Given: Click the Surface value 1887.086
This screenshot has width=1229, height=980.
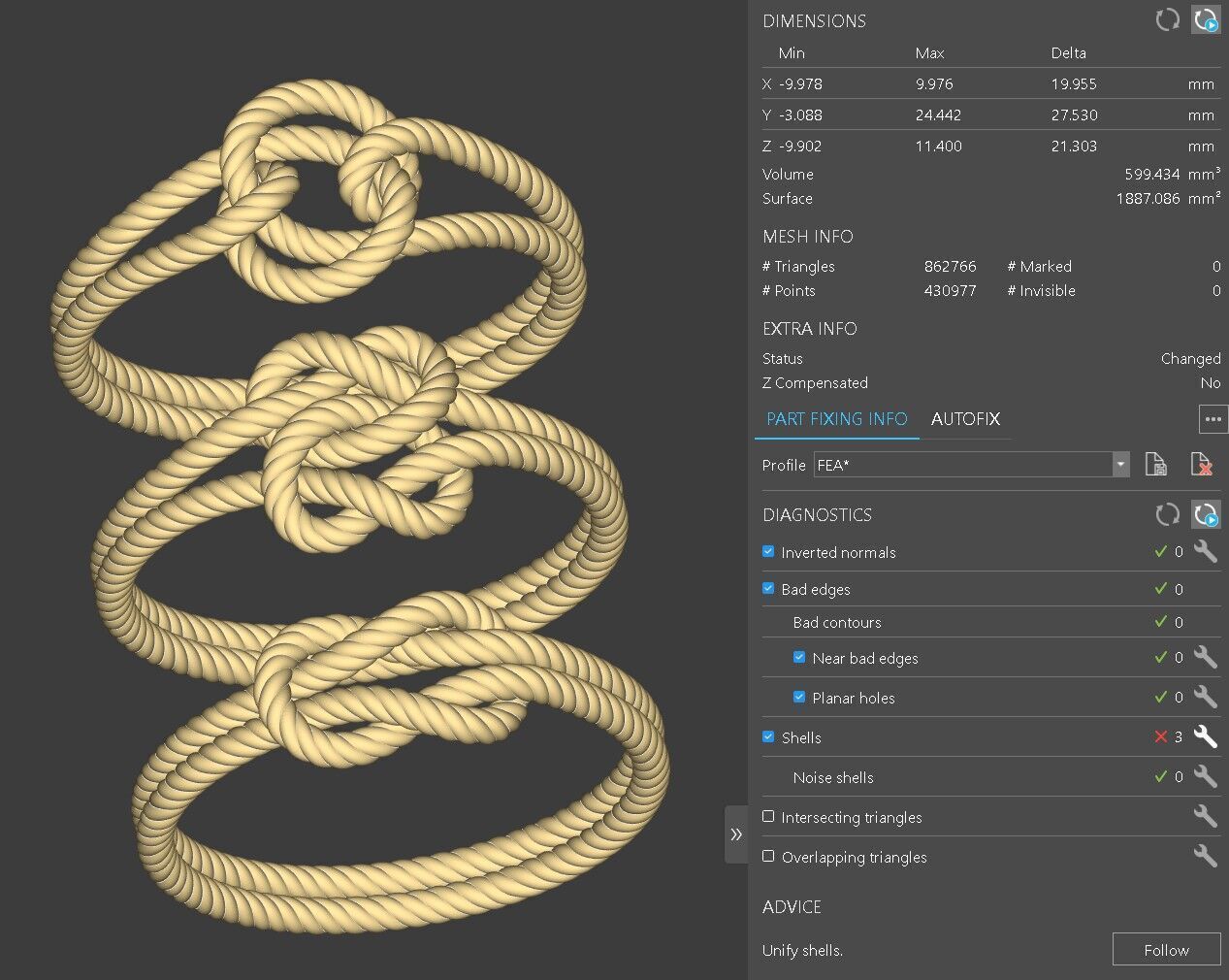Looking at the screenshot, I should pos(1148,198).
